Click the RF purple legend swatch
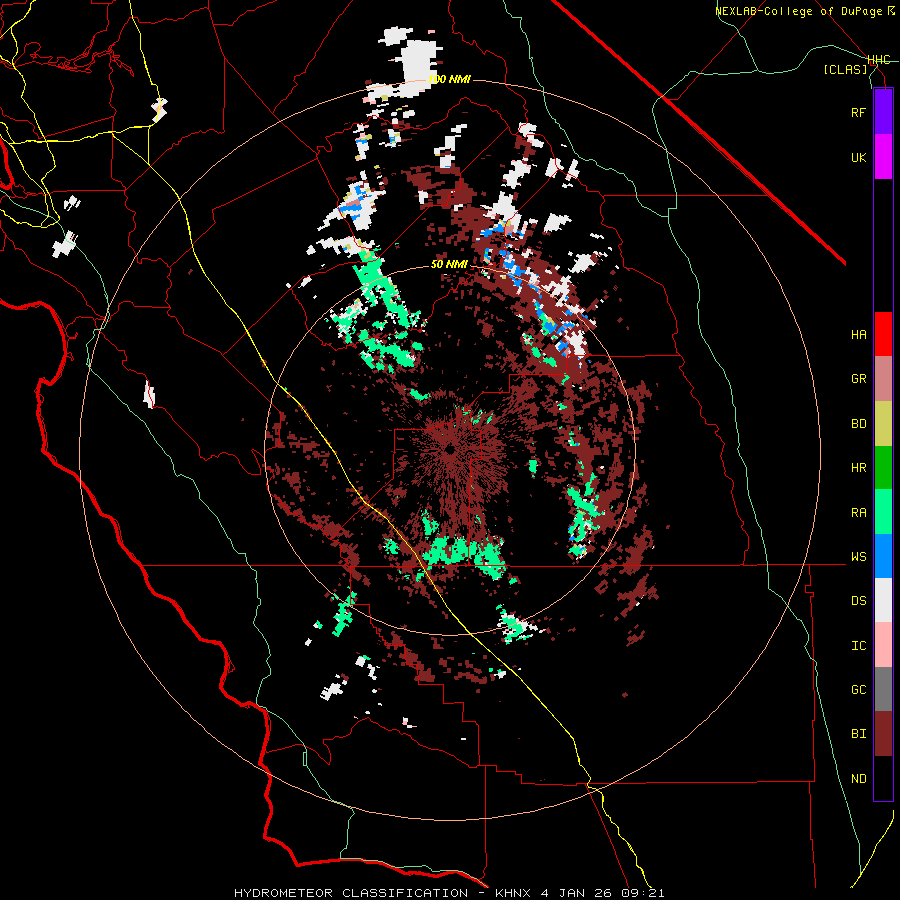 (883, 112)
